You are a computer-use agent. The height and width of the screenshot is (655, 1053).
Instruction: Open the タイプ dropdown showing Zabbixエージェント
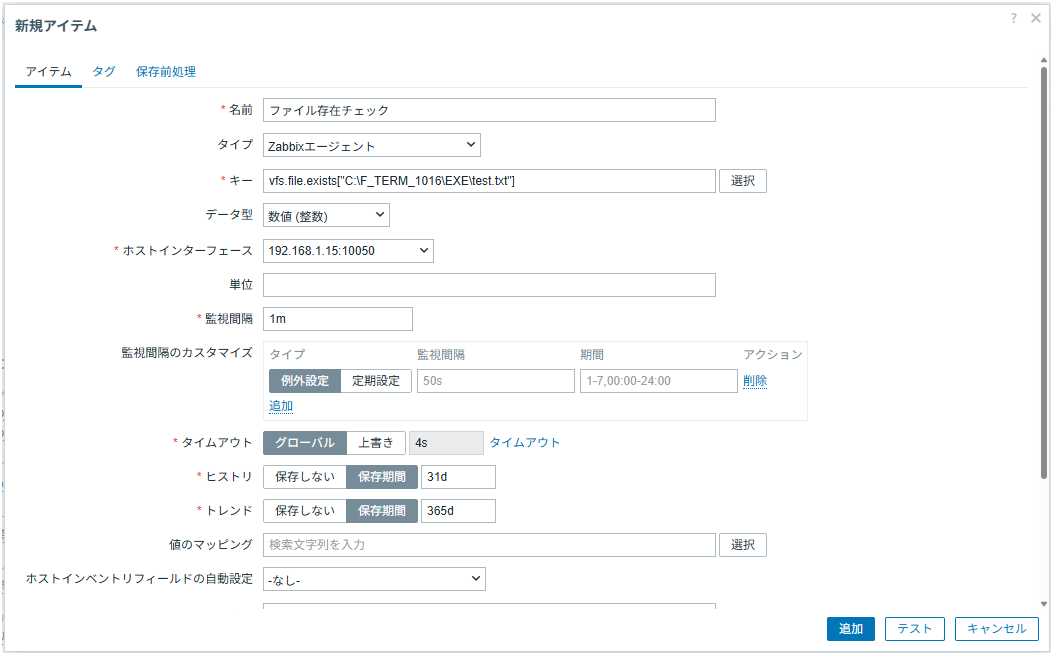372,146
